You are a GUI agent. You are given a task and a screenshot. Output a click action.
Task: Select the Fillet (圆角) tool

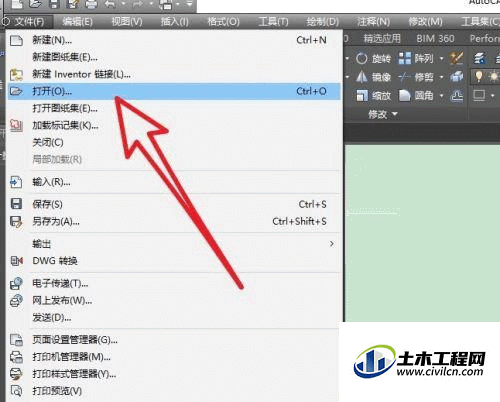coord(416,96)
